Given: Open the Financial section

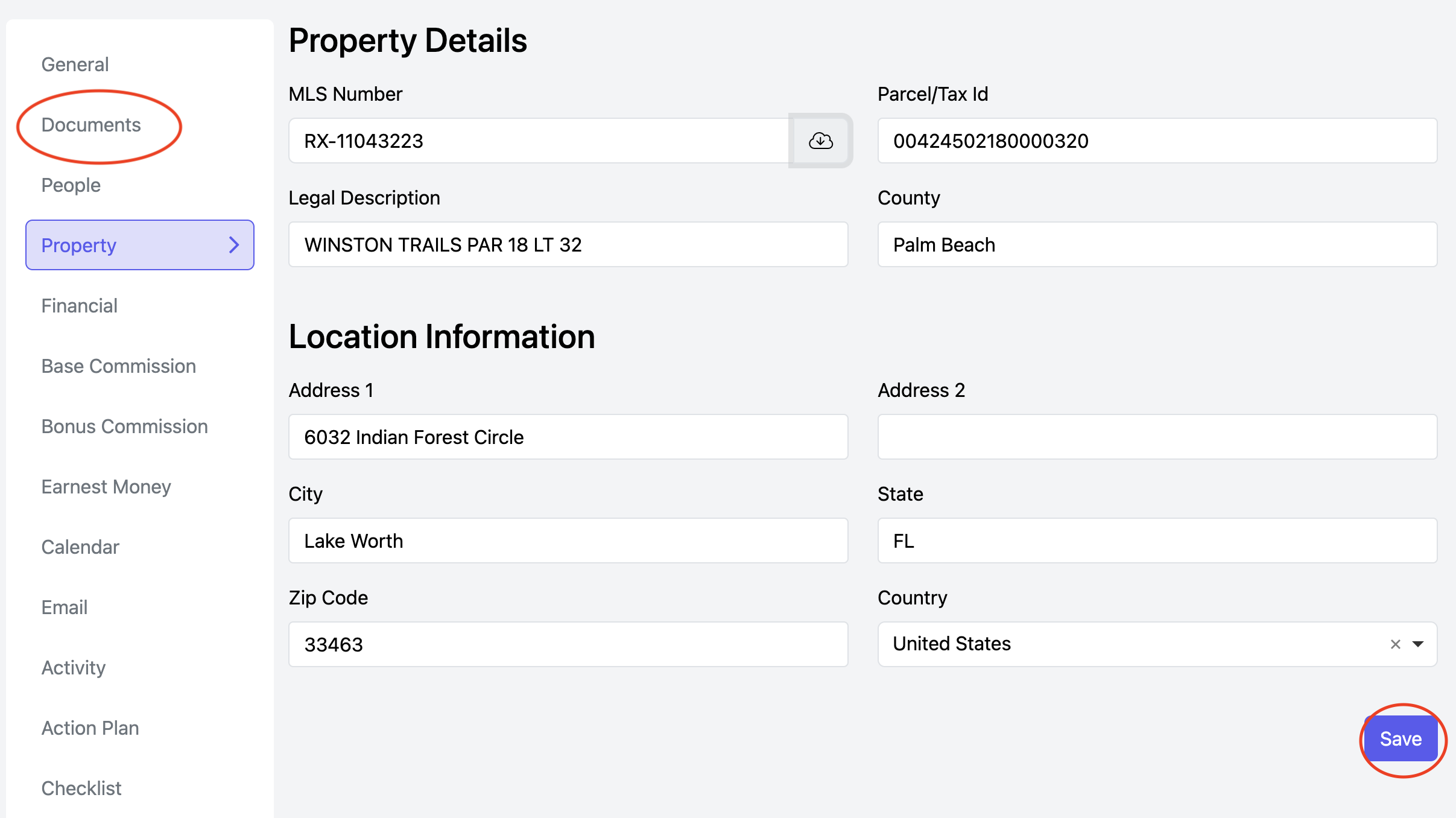Looking at the screenshot, I should [79, 306].
